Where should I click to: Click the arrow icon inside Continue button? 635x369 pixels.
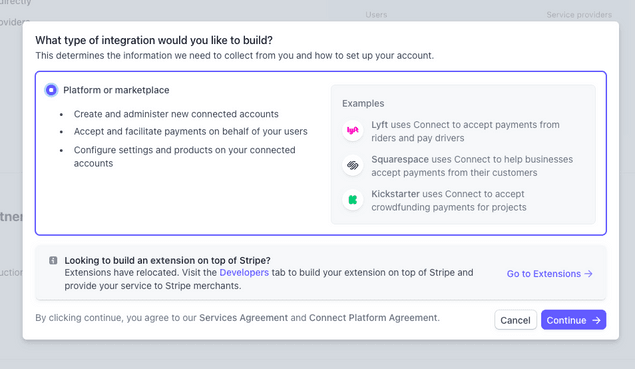596,320
